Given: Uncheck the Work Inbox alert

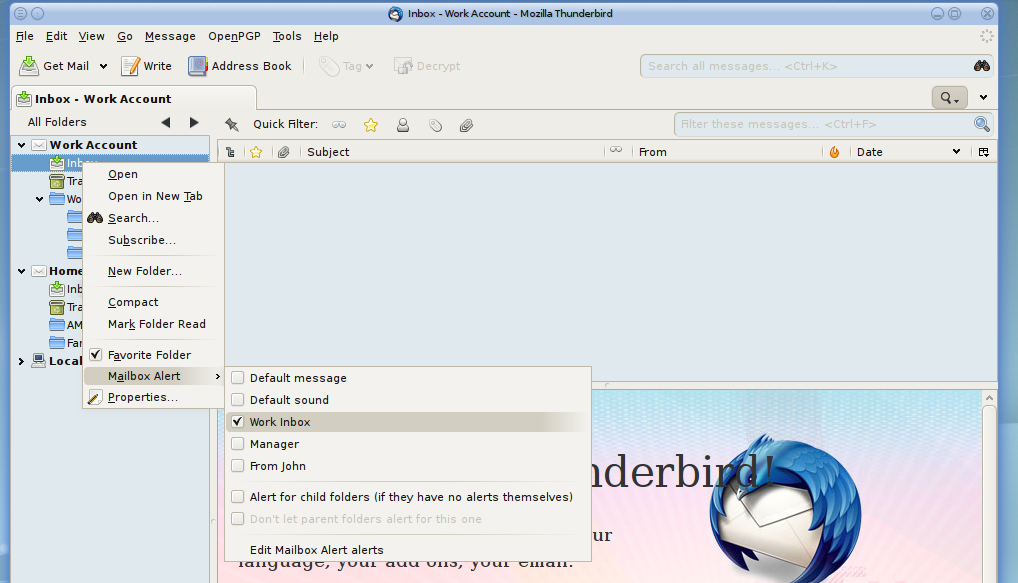Looking at the screenshot, I should [x=238, y=422].
